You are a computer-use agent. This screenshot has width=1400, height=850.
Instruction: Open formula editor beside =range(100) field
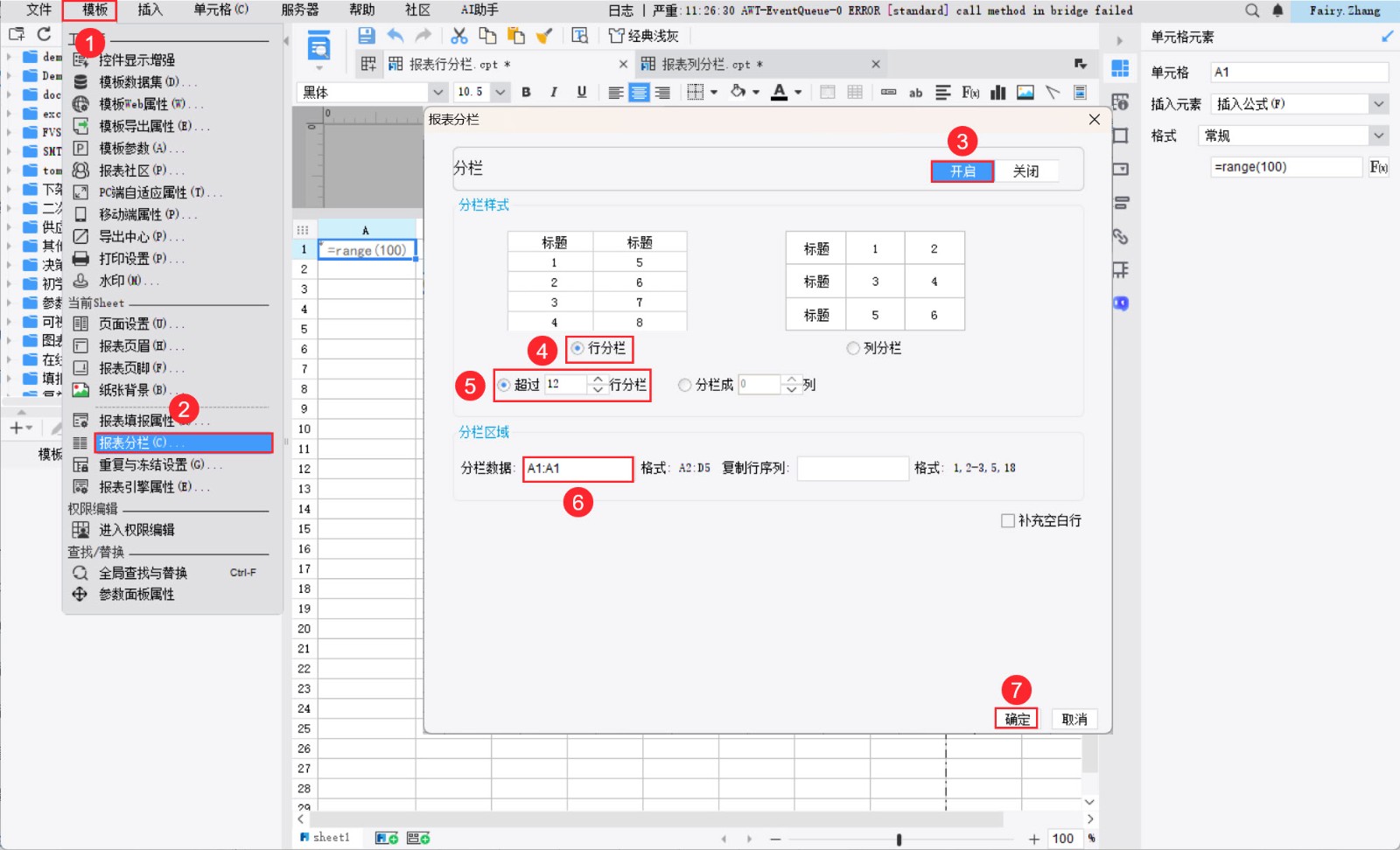click(1378, 167)
